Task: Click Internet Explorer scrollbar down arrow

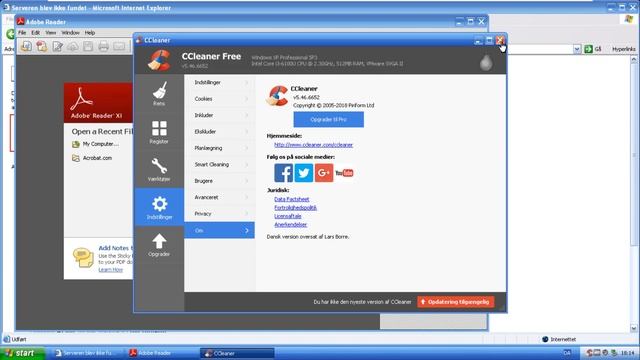Action: pos(633,328)
